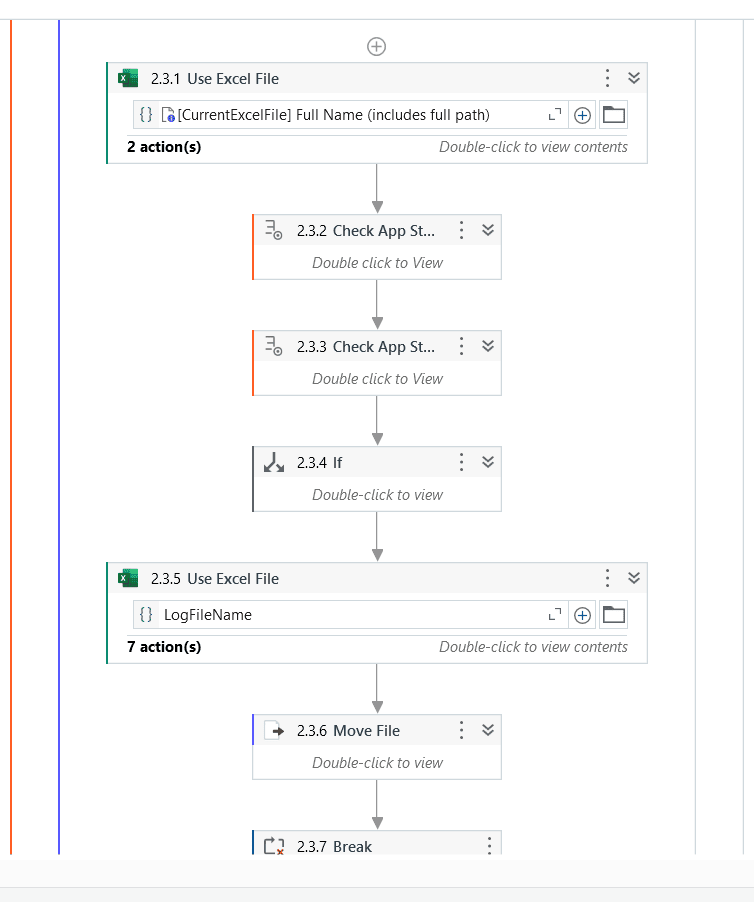Click the If branching icon in 2.3.4
Image resolution: width=754 pixels, height=902 pixels.
point(274,463)
